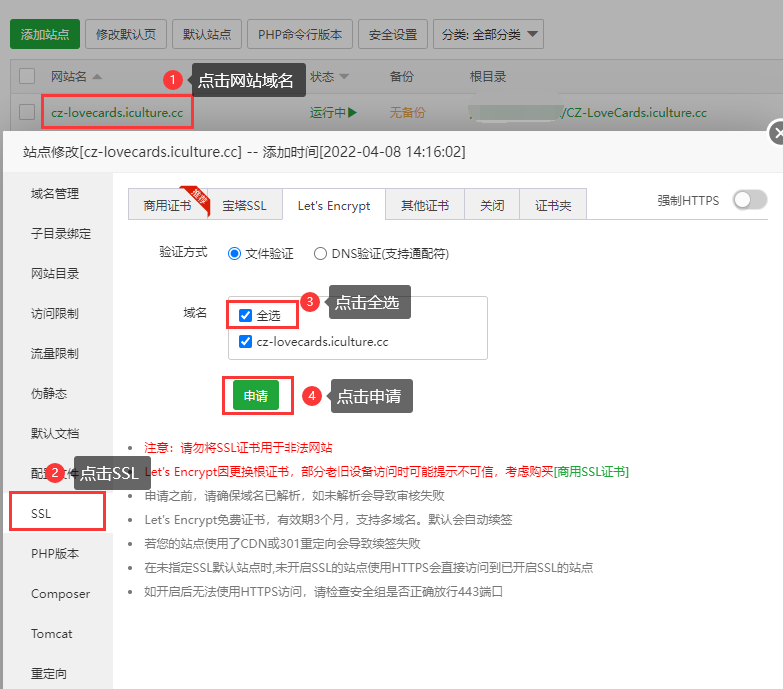Tick the checkbox for cz-lovecards.iculture.cc row
783x689 pixels.
click(27, 112)
